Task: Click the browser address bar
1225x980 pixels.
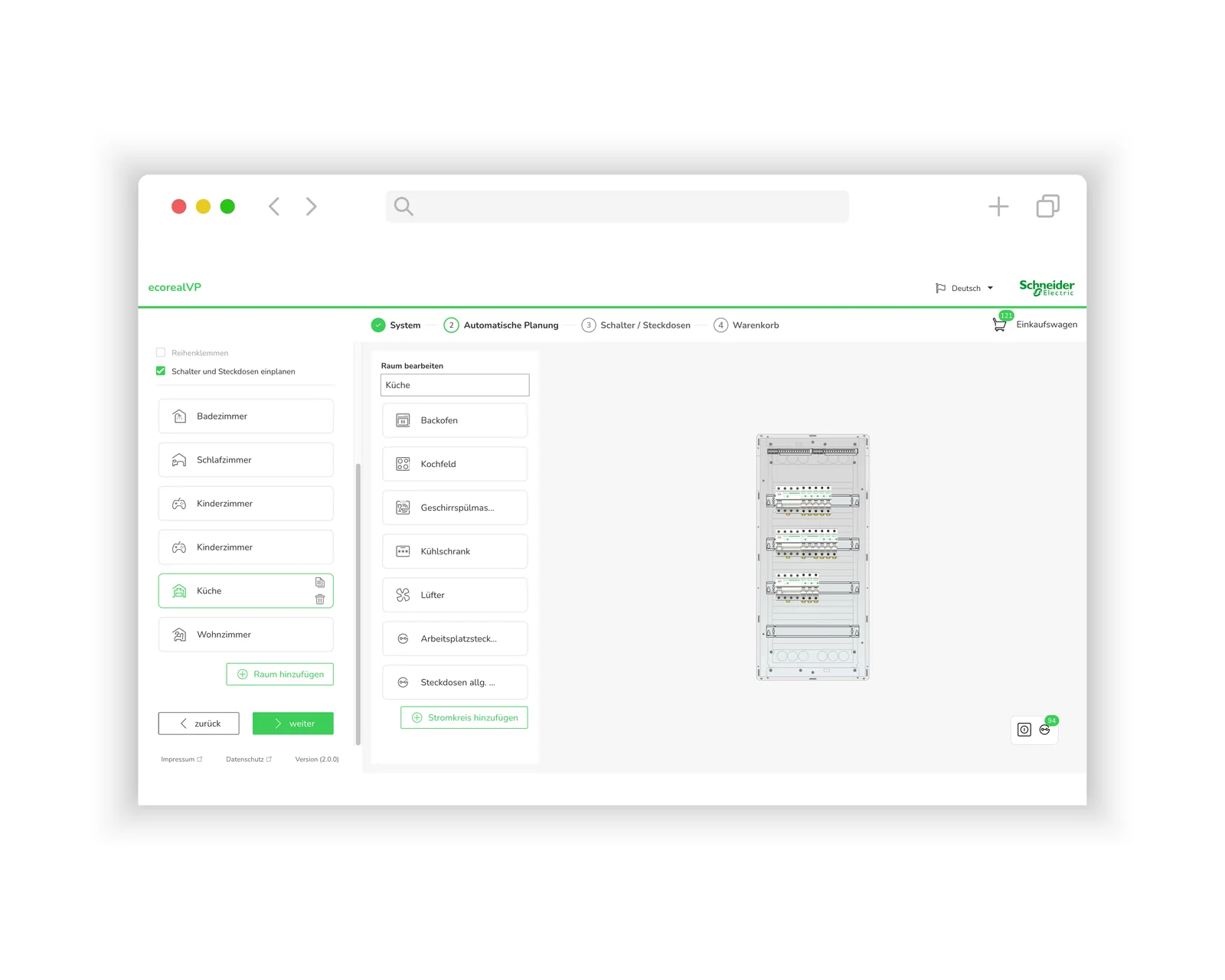Action: (617, 207)
